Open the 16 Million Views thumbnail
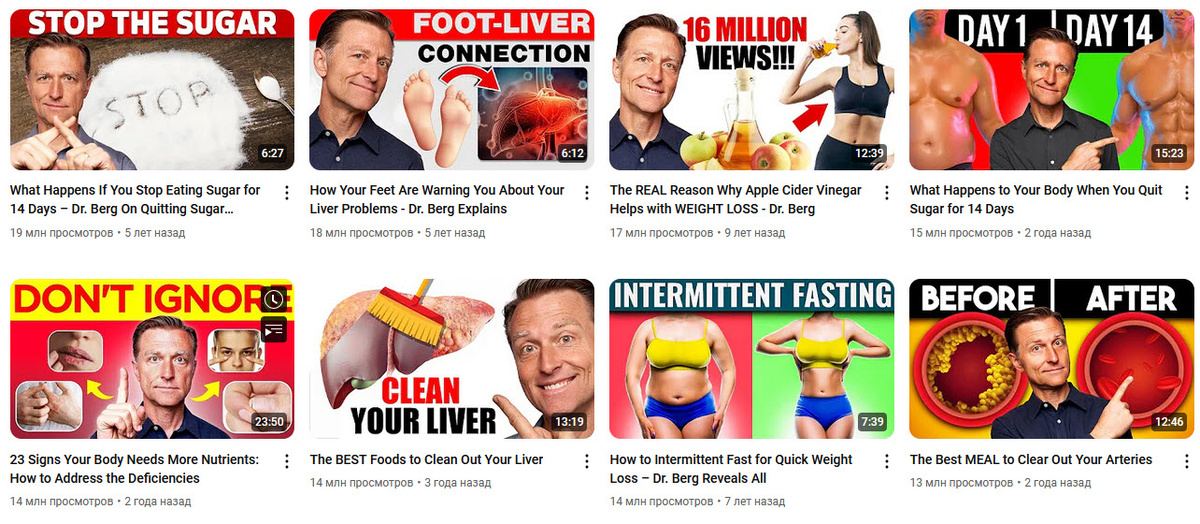 [752, 90]
